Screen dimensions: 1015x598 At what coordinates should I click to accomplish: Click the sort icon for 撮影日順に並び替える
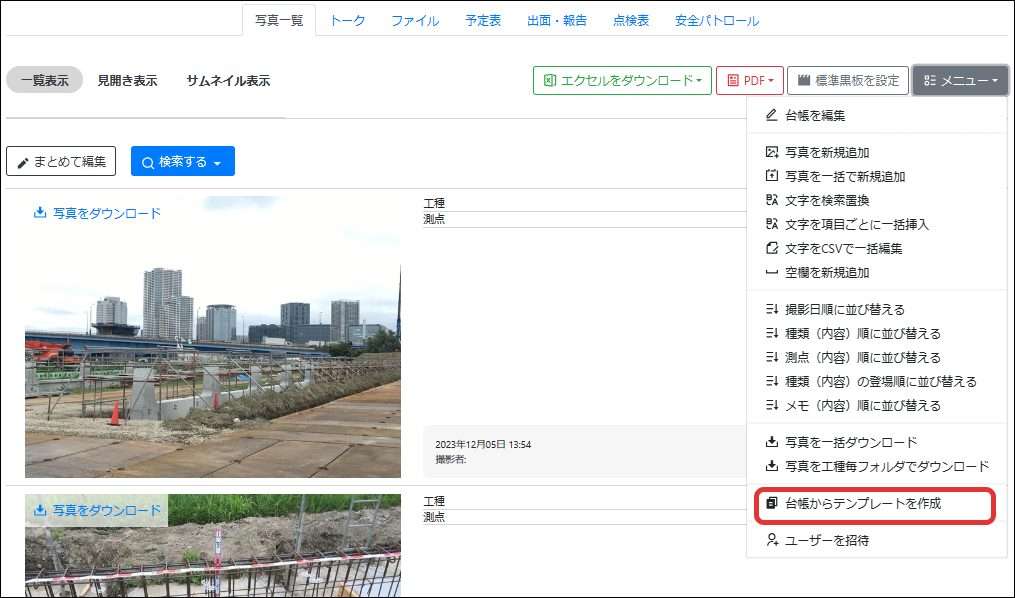tap(771, 309)
